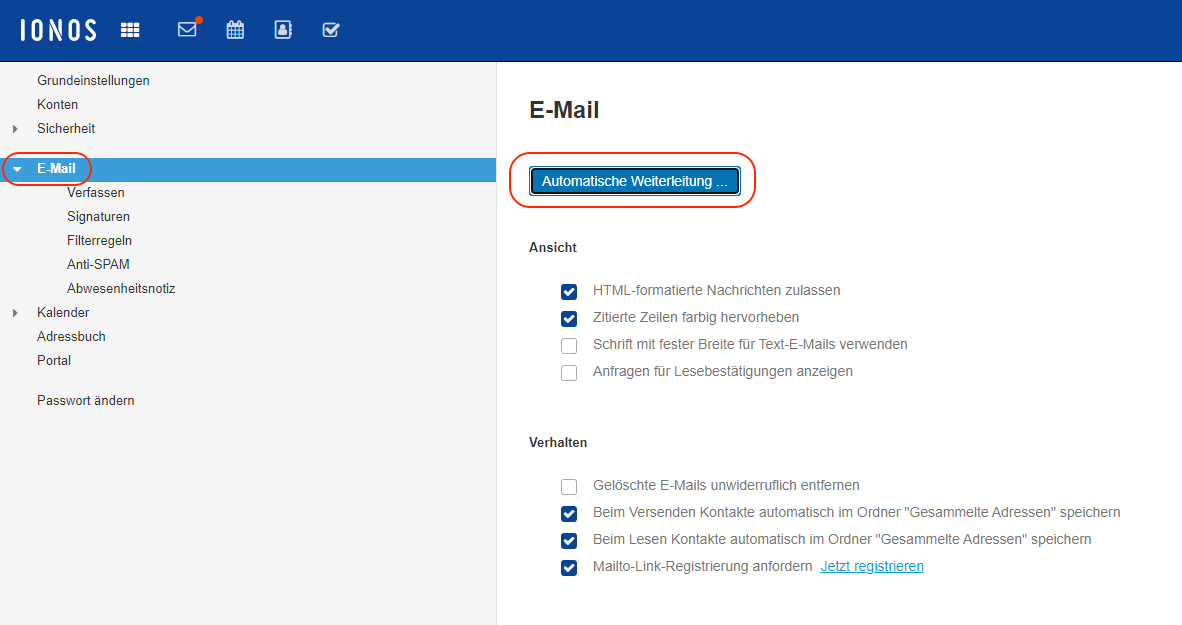Select Signaturen under E-Mail
The width and height of the screenshot is (1182, 625).
click(98, 216)
